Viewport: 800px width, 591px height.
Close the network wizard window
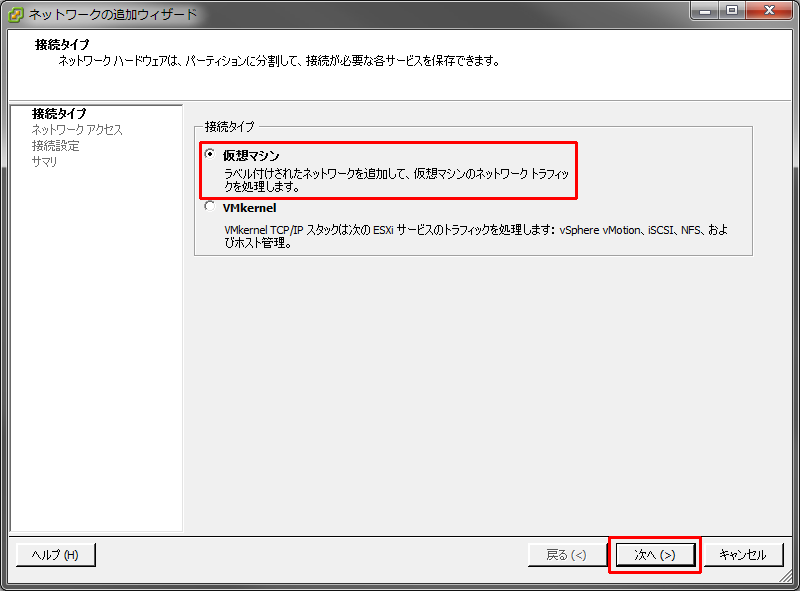[x=769, y=10]
